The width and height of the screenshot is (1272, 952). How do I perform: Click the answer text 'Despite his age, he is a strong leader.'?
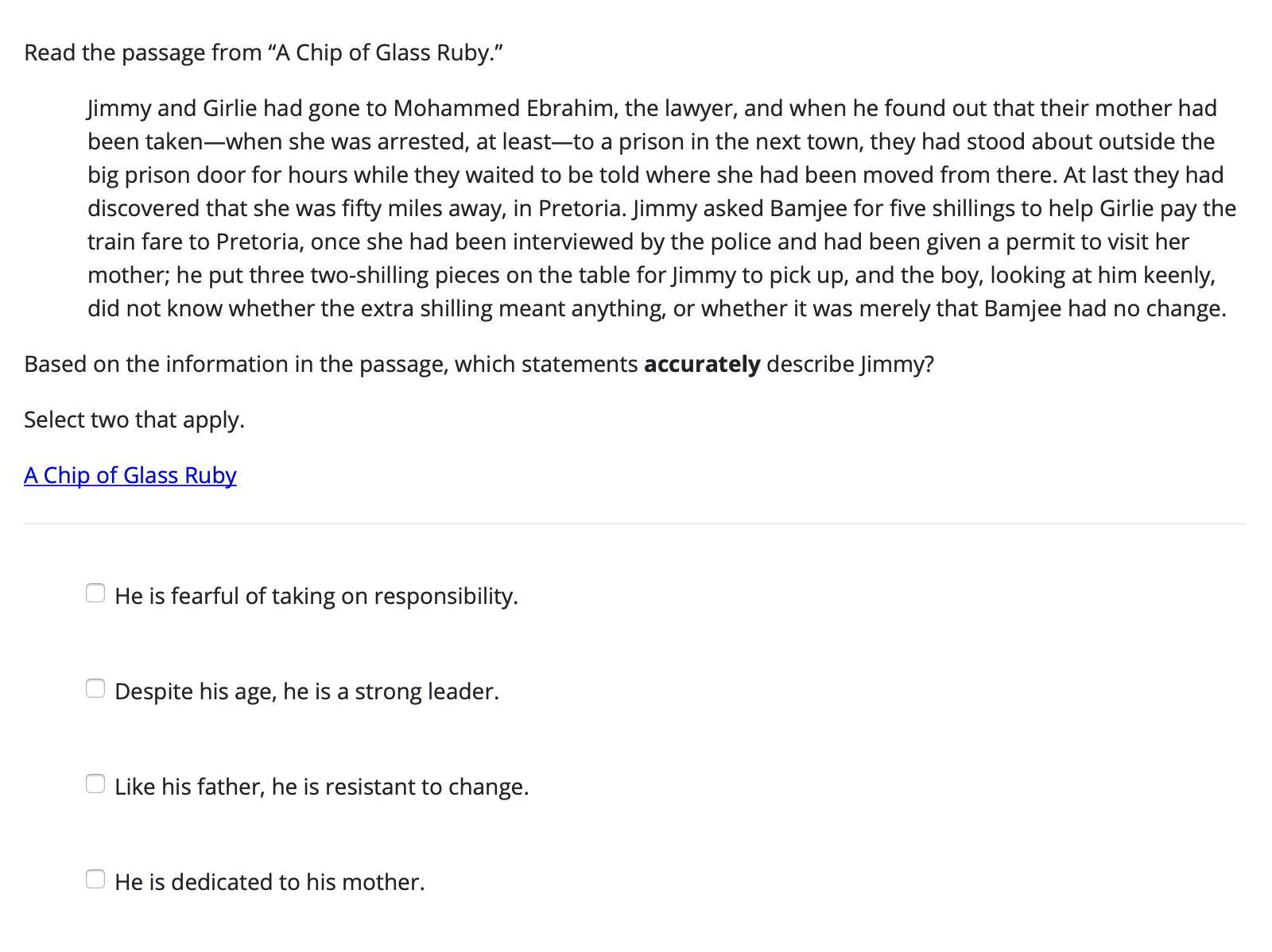(x=306, y=691)
